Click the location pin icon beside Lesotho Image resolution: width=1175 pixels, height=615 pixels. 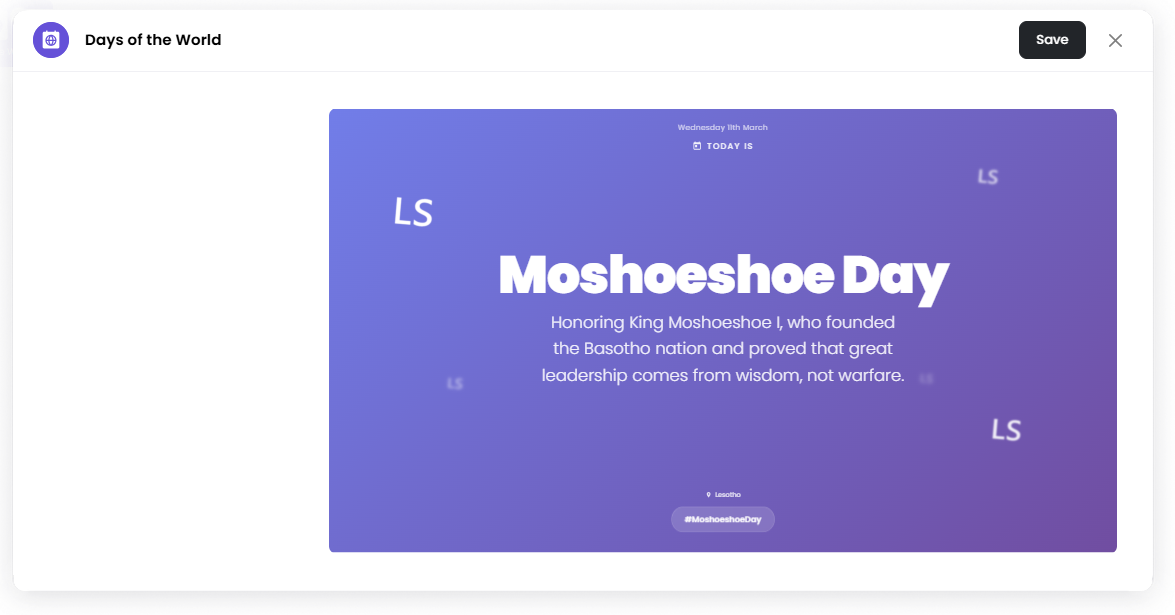point(708,495)
